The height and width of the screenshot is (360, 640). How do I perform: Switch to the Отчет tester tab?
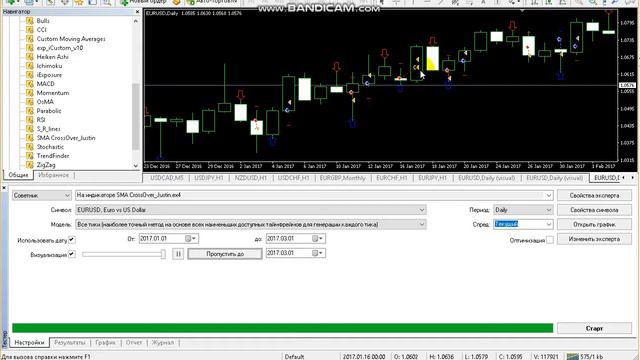click(x=134, y=342)
